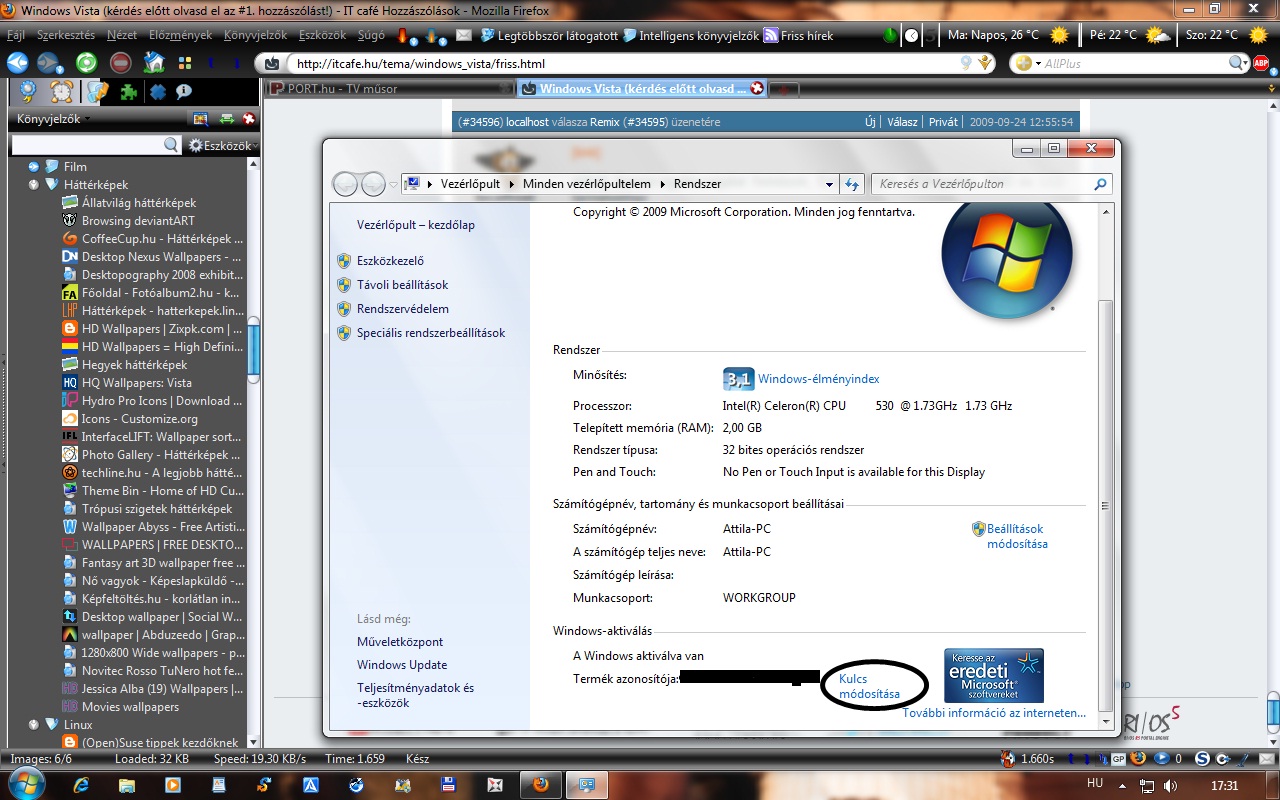Open the Windows Start orb
This screenshot has width=1280, height=800.
pos(27,784)
